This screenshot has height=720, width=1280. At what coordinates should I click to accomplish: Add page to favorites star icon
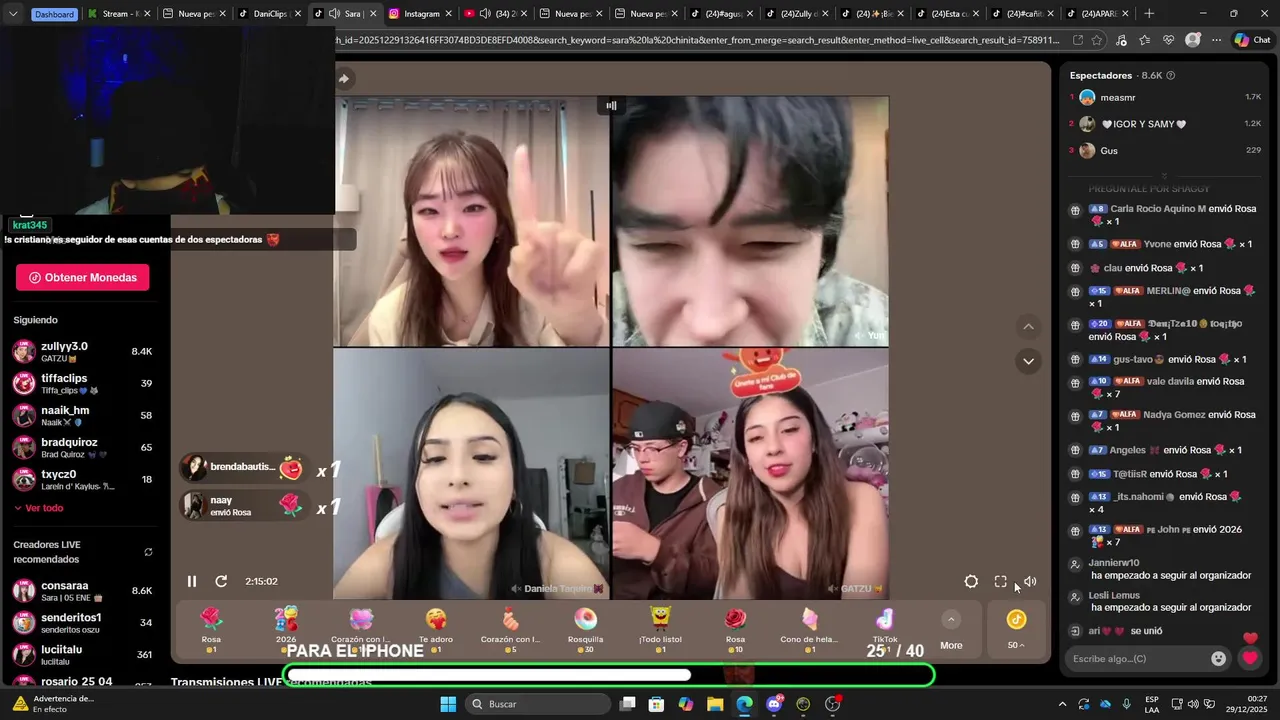[x=1097, y=40]
